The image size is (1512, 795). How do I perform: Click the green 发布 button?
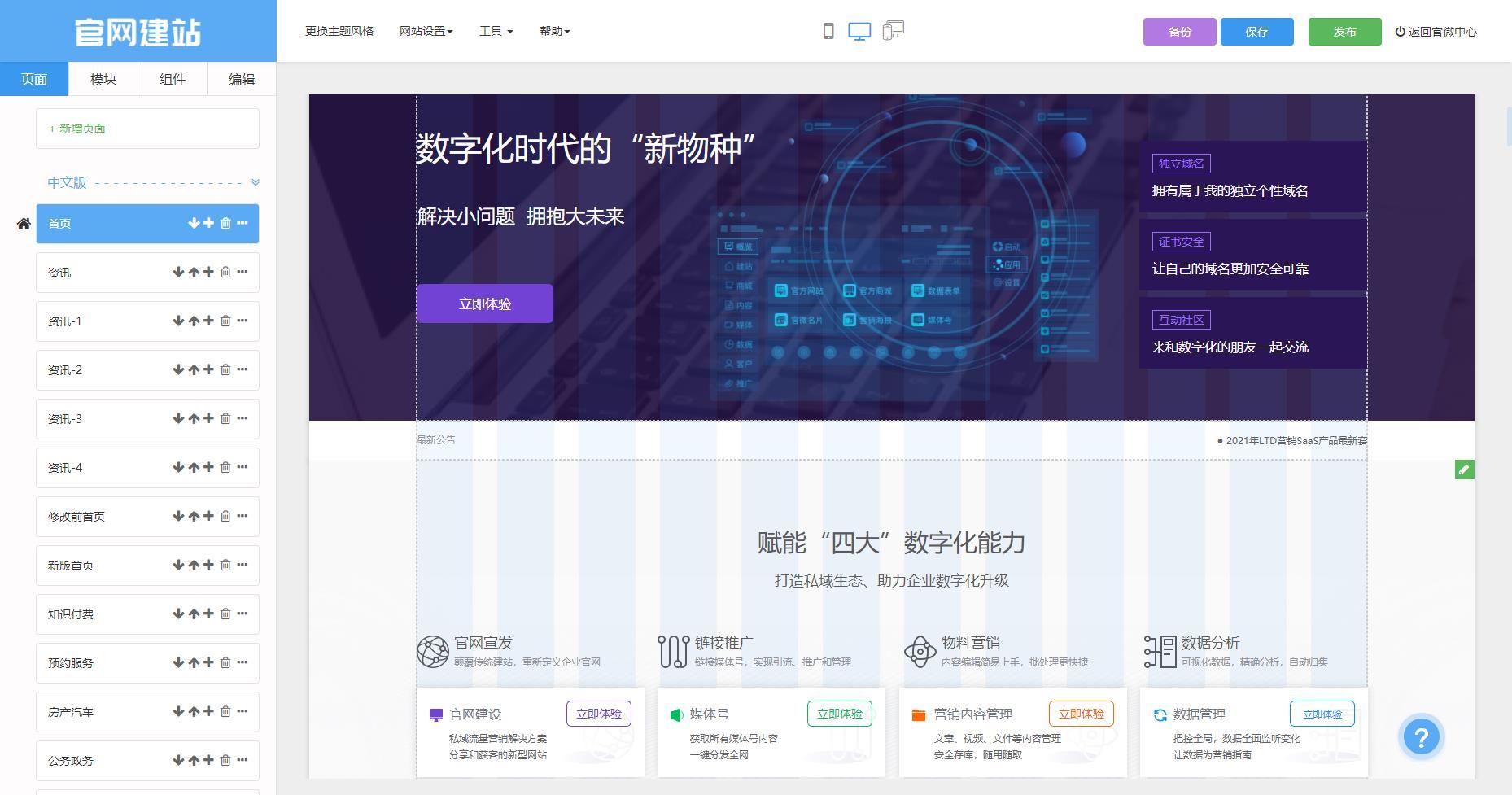[x=1345, y=32]
